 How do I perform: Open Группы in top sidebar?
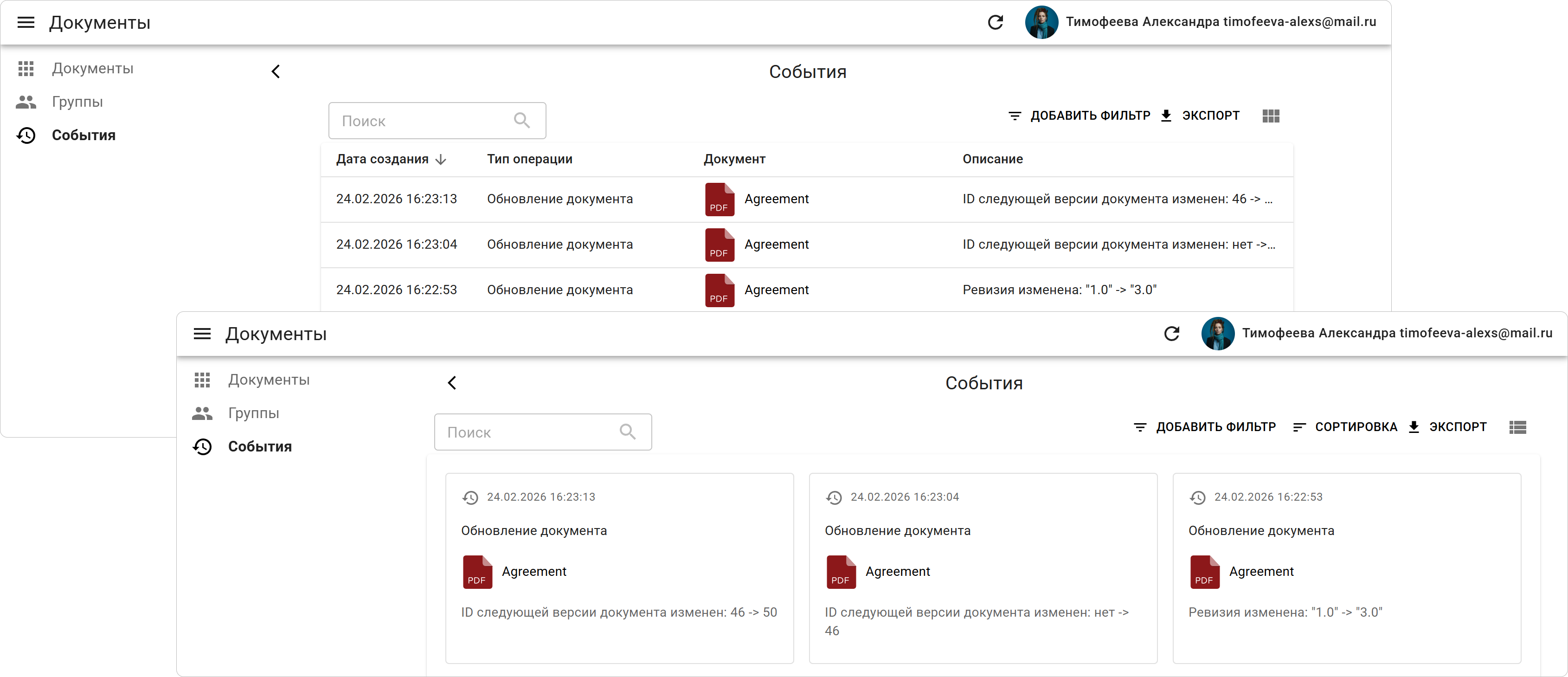pyautogui.click(x=77, y=102)
